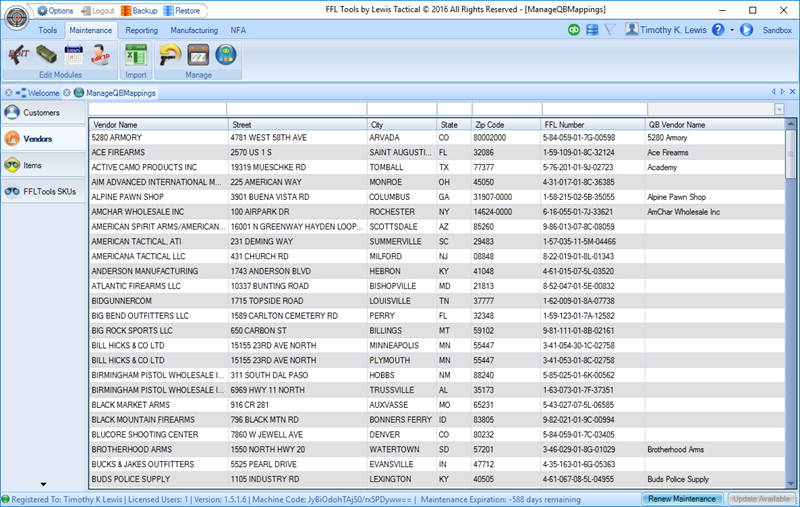This screenshot has width=800, height=507.
Task: Select the ALPINE PAWN SHOP row
Action: (x=437, y=197)
